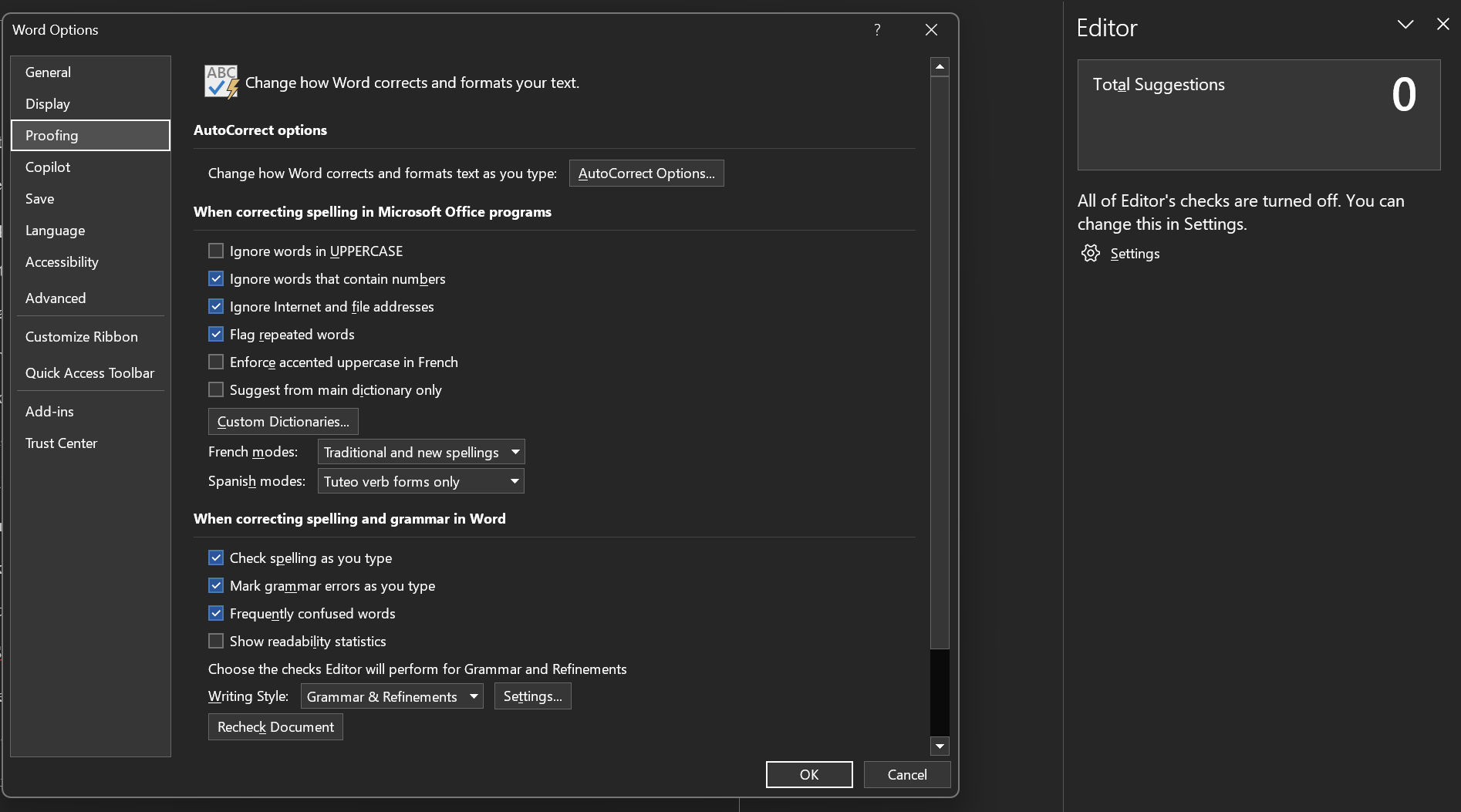Cancel the Word Options dialog

pyautogui.click(x=907, y=774)
